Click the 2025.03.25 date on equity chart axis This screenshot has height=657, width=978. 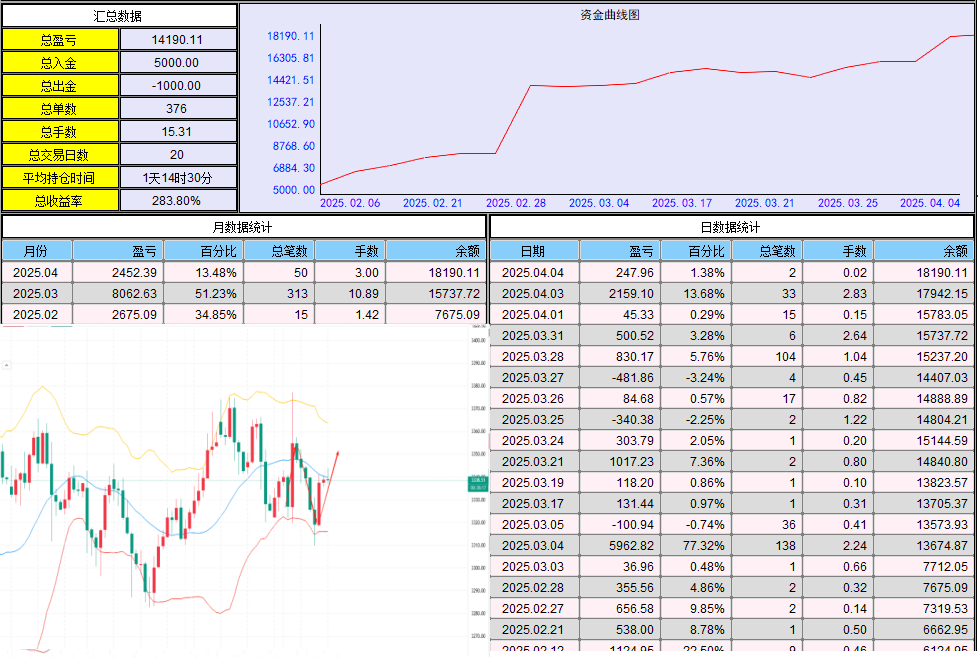coord(848,203)
